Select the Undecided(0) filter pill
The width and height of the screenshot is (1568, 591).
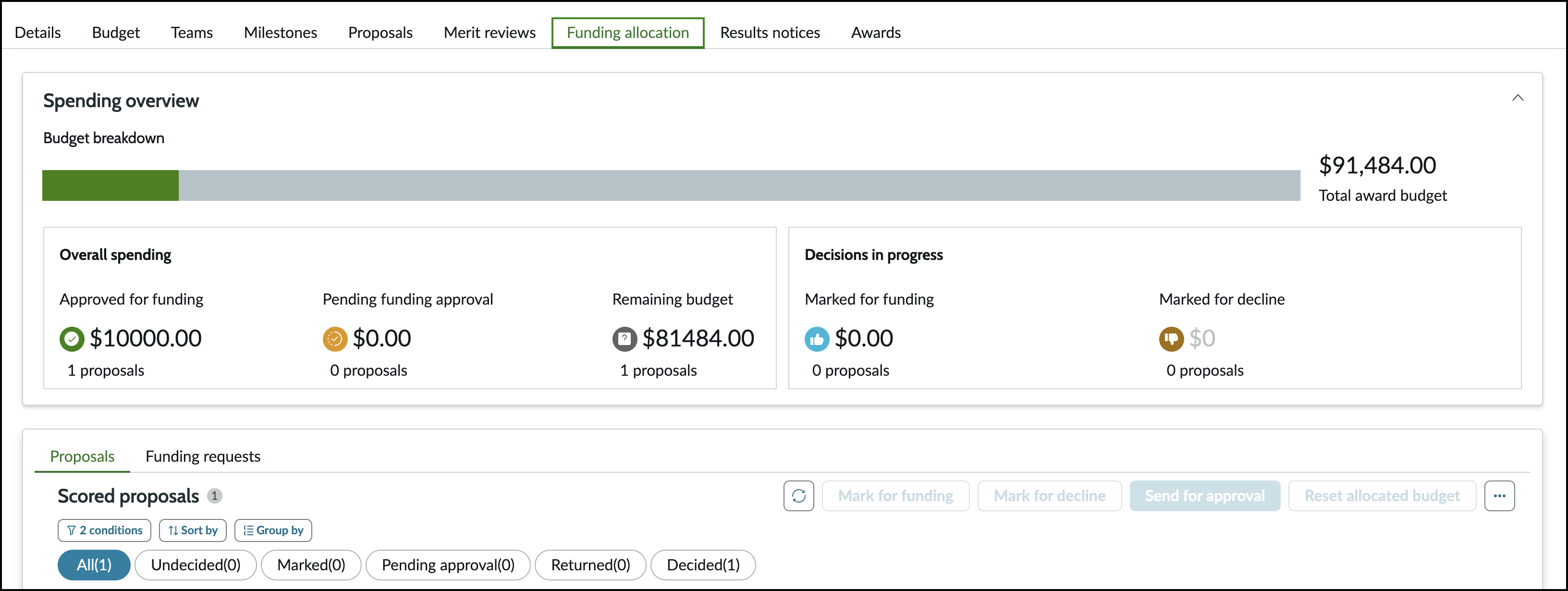[196, 565]
